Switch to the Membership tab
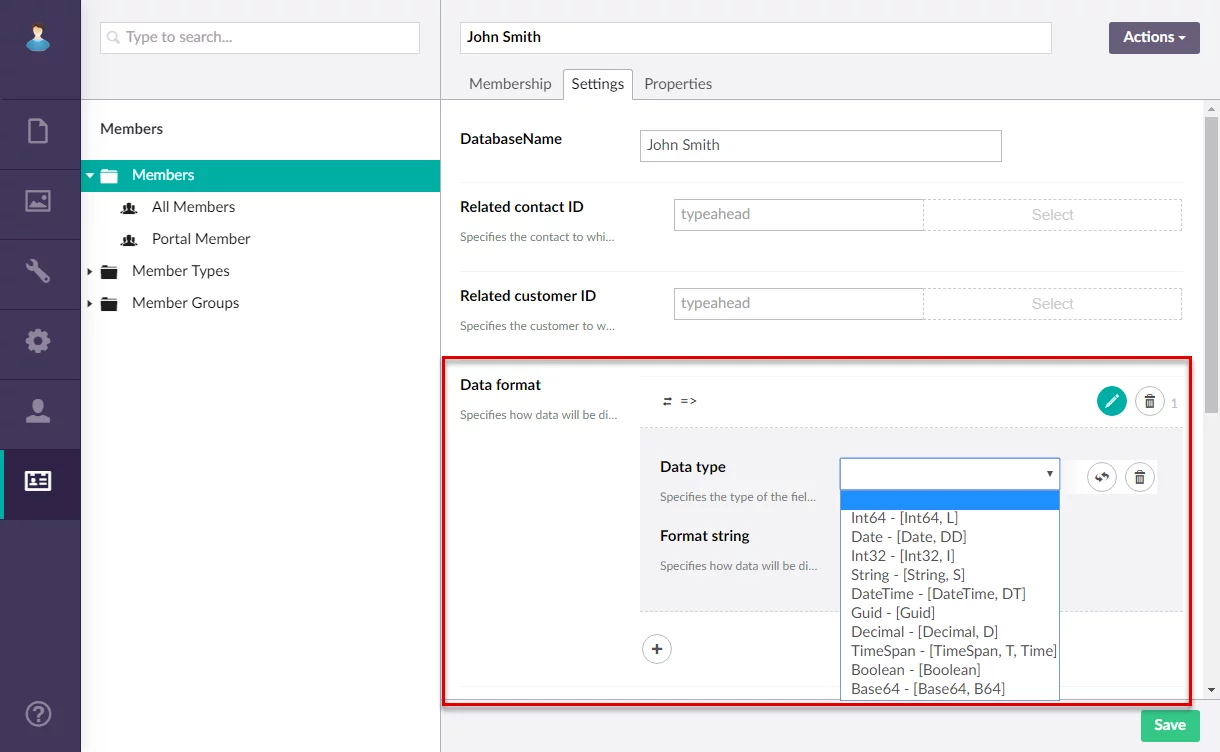Viewport: 1220px width, 752px height. point(510,84)
